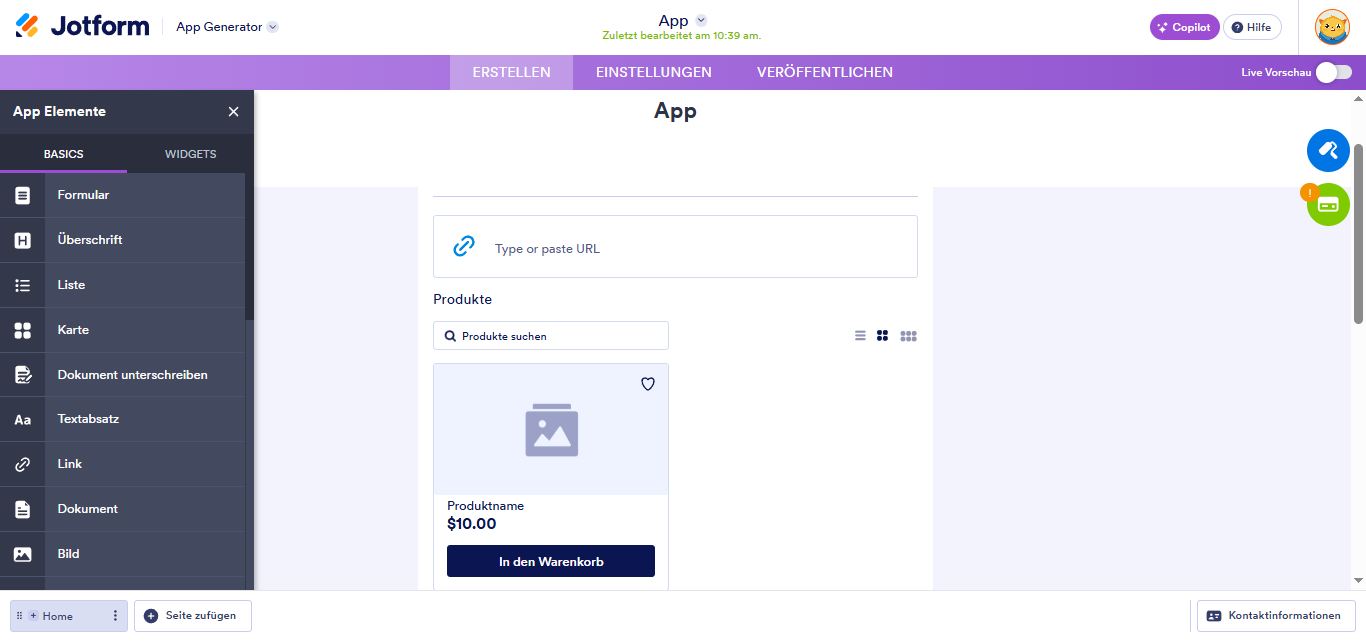Open the WIDGETS tab in App Elemente
Image resolution: width=1366 pixels, height=641 pixels.
[190, 153]
